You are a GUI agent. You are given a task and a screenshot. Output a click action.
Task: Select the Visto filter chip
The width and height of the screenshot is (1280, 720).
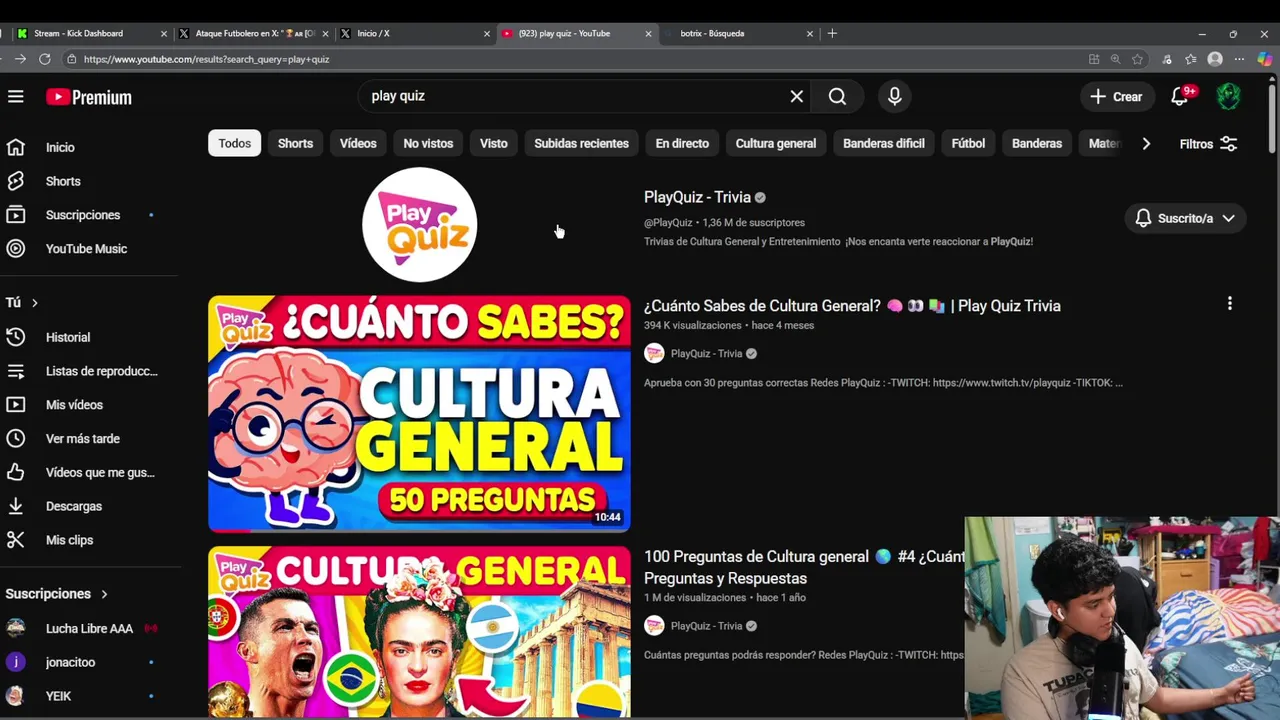pos(494,143)
